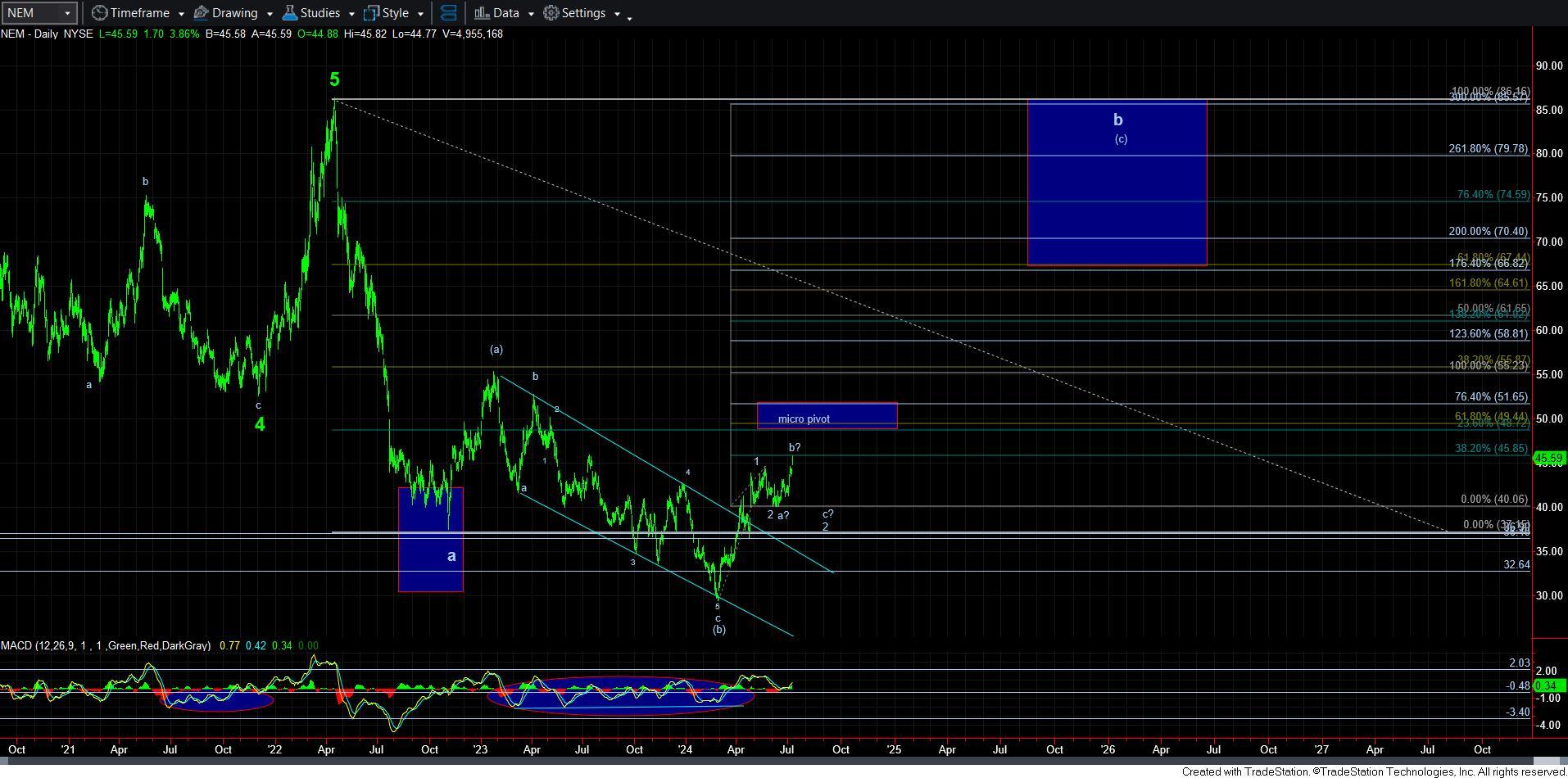
Task: Click the 'b?' wave label
Action: pyautogui.click(x=795, y=448)
